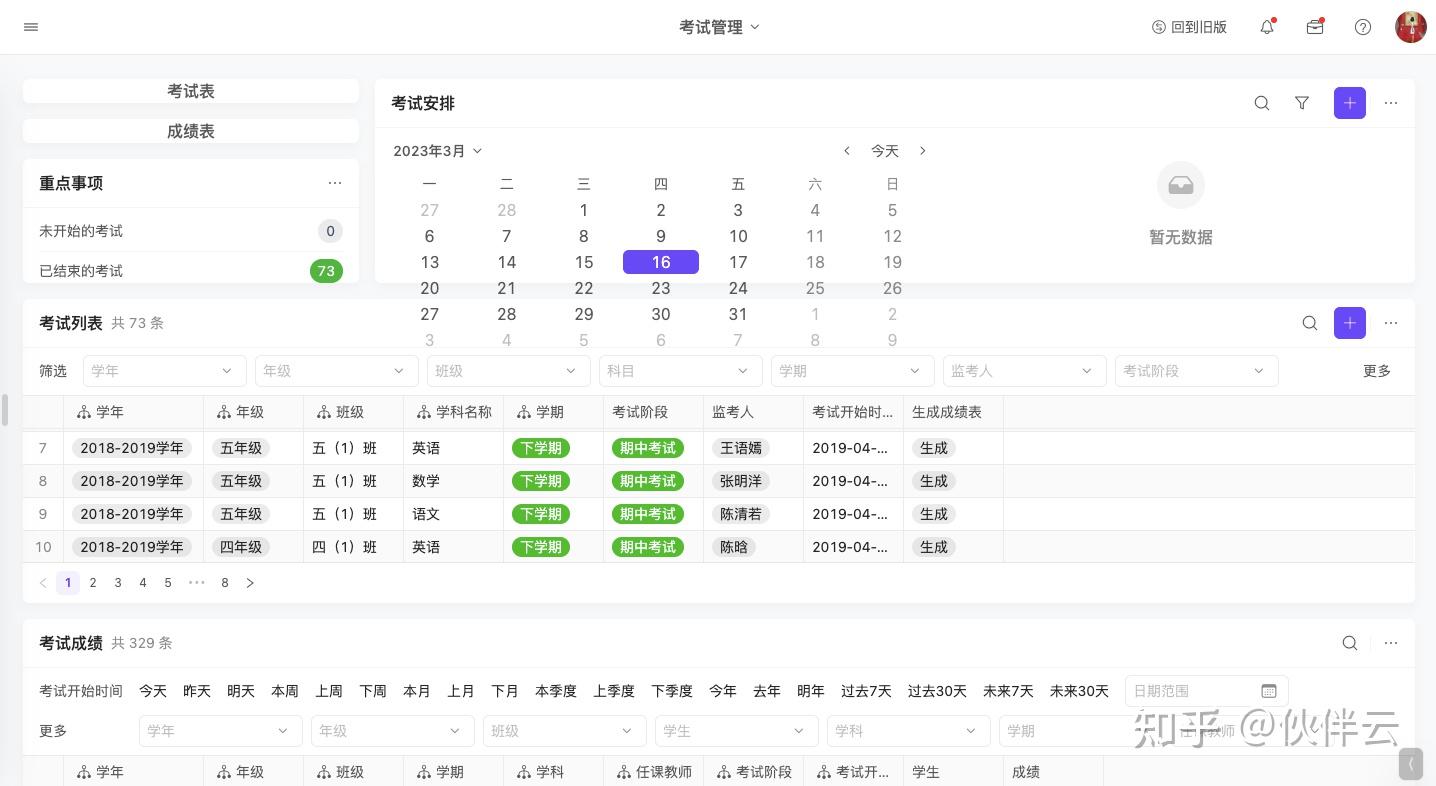Click the help question mark icon
1436x786 pixels.
(x=1363, y=27)
